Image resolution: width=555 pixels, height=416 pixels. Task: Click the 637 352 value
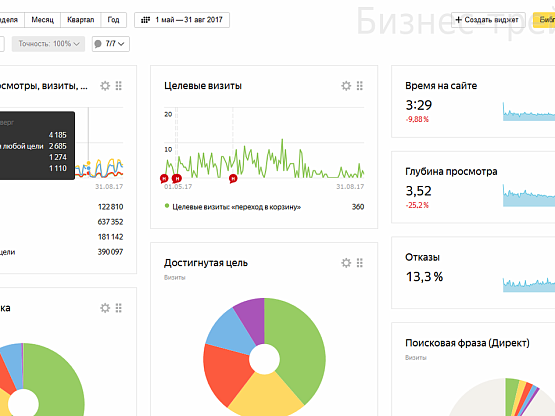(110, 222)
